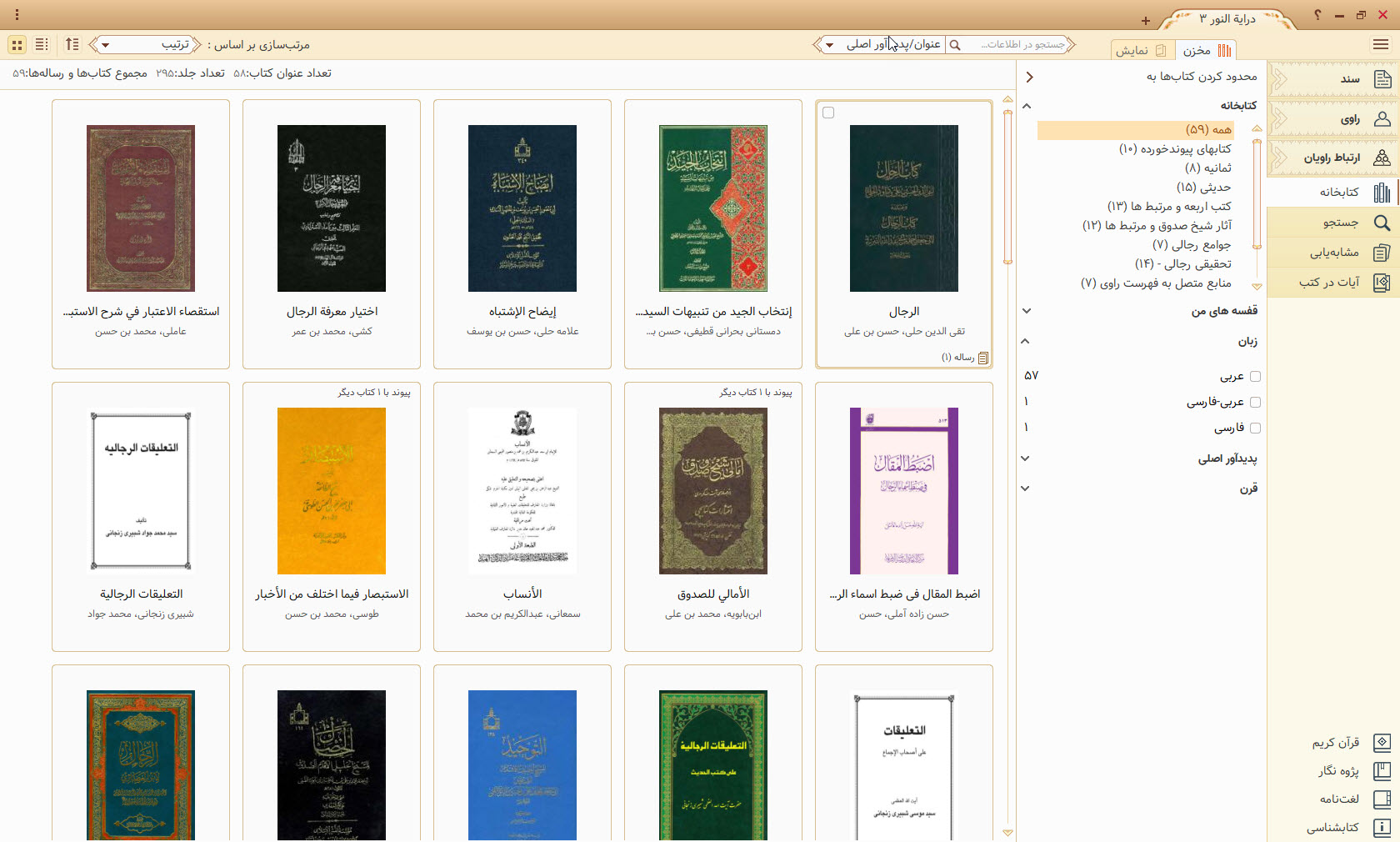Image resolution: width=1400 pixels, height=842 pixels.
Task: Select حدیث (۱۵) category
Action: 1203,188
